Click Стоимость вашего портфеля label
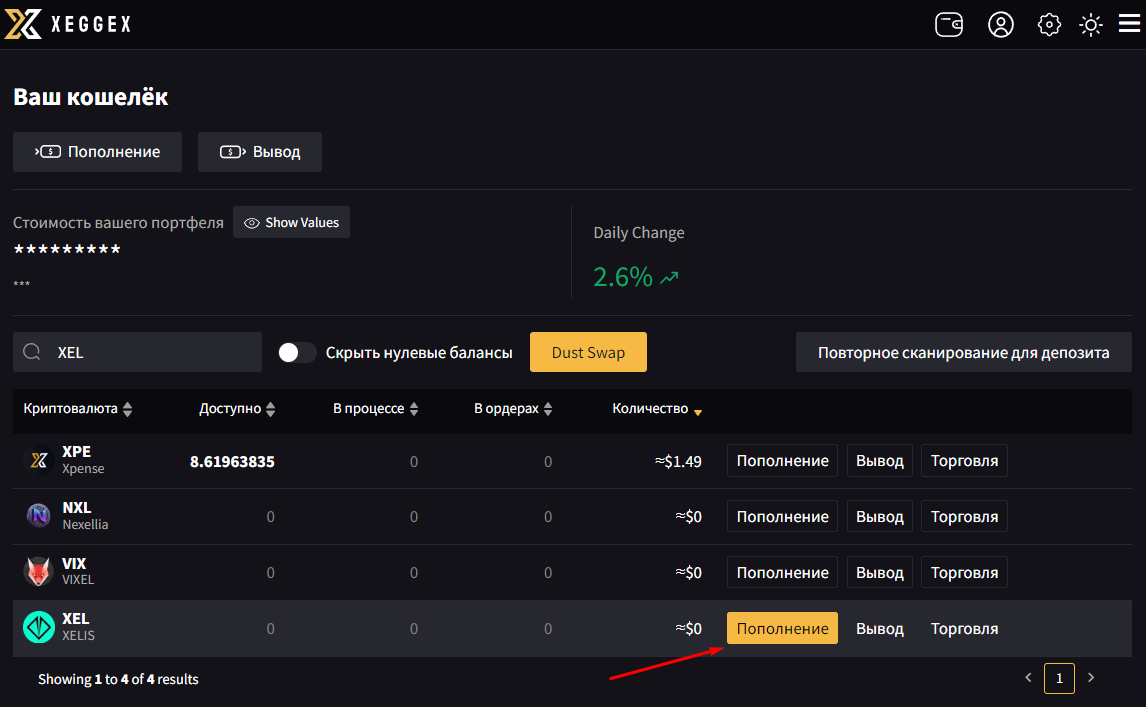The image size is (1146, 707). pyautogui.click(x=118, y=223)
